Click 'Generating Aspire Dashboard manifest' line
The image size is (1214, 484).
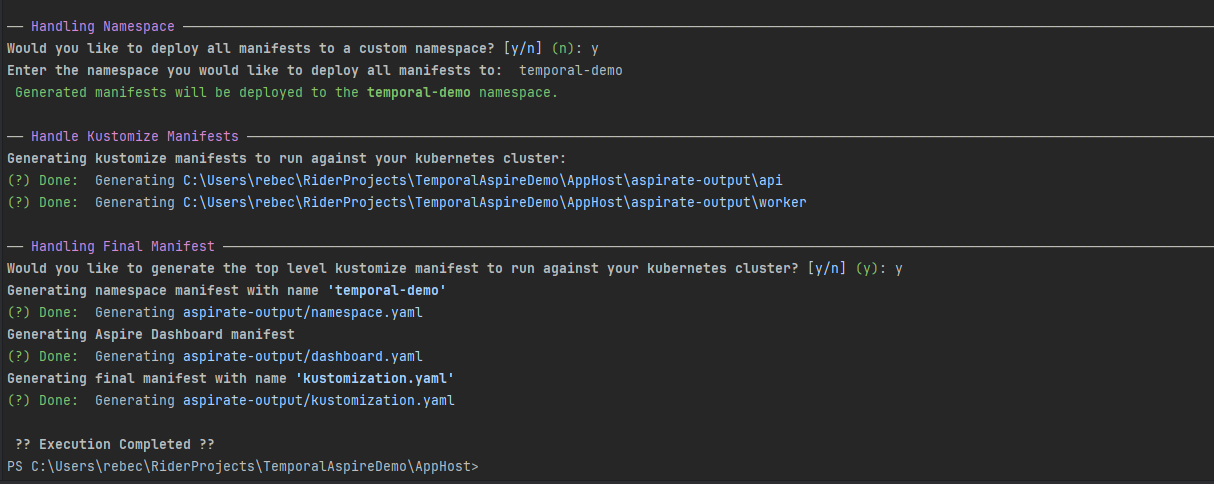[x=151, y=334]
